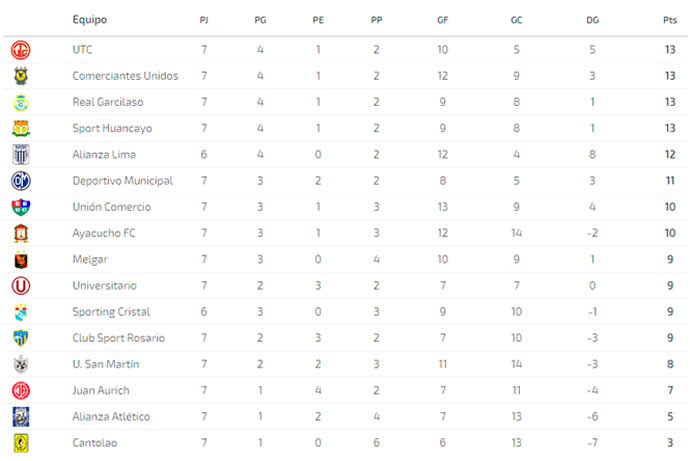Select the Real Garcilaso team logo
The width and height of the screenshot is (690, 461).
[x=21, y=102]
